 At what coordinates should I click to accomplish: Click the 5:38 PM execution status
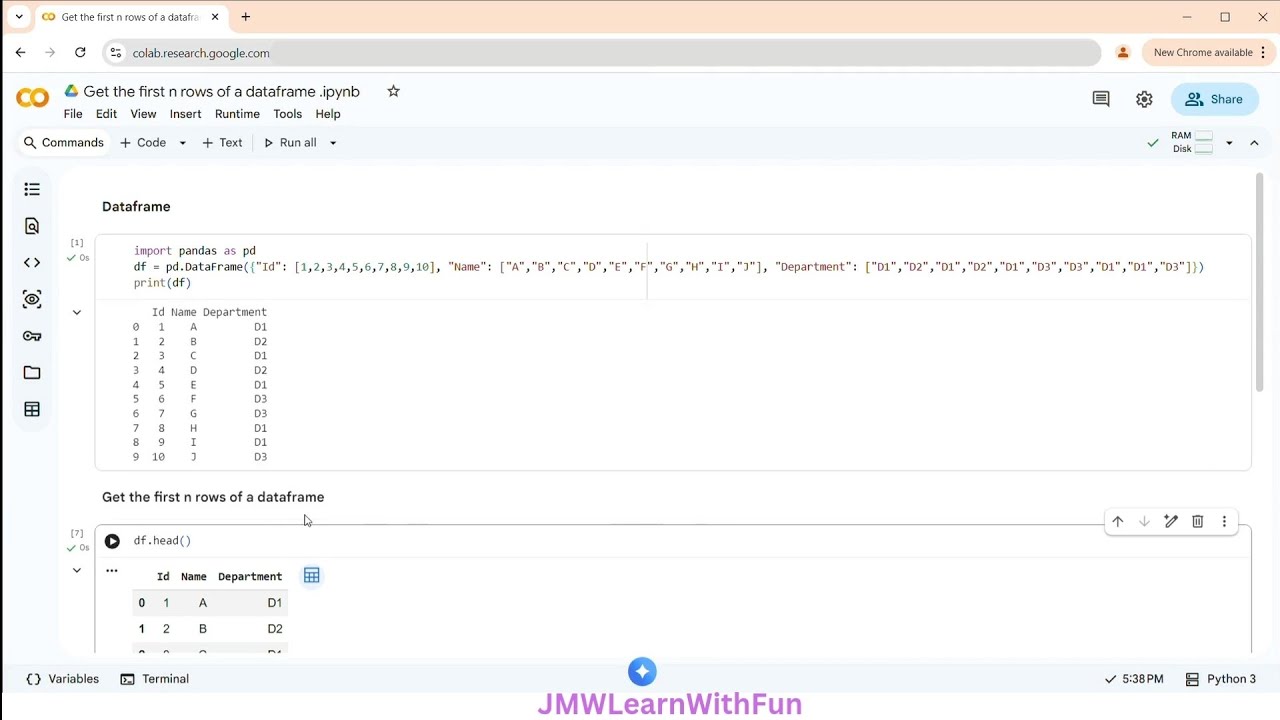click(1134, 679)
